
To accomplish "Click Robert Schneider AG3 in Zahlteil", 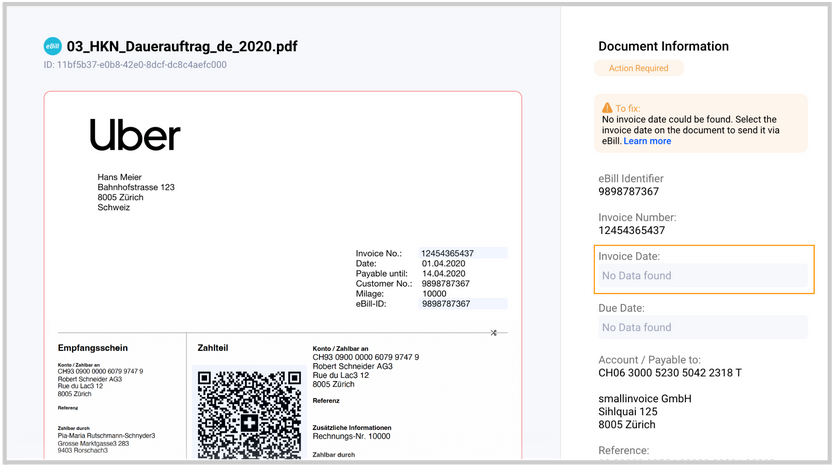I will point(352,366).
